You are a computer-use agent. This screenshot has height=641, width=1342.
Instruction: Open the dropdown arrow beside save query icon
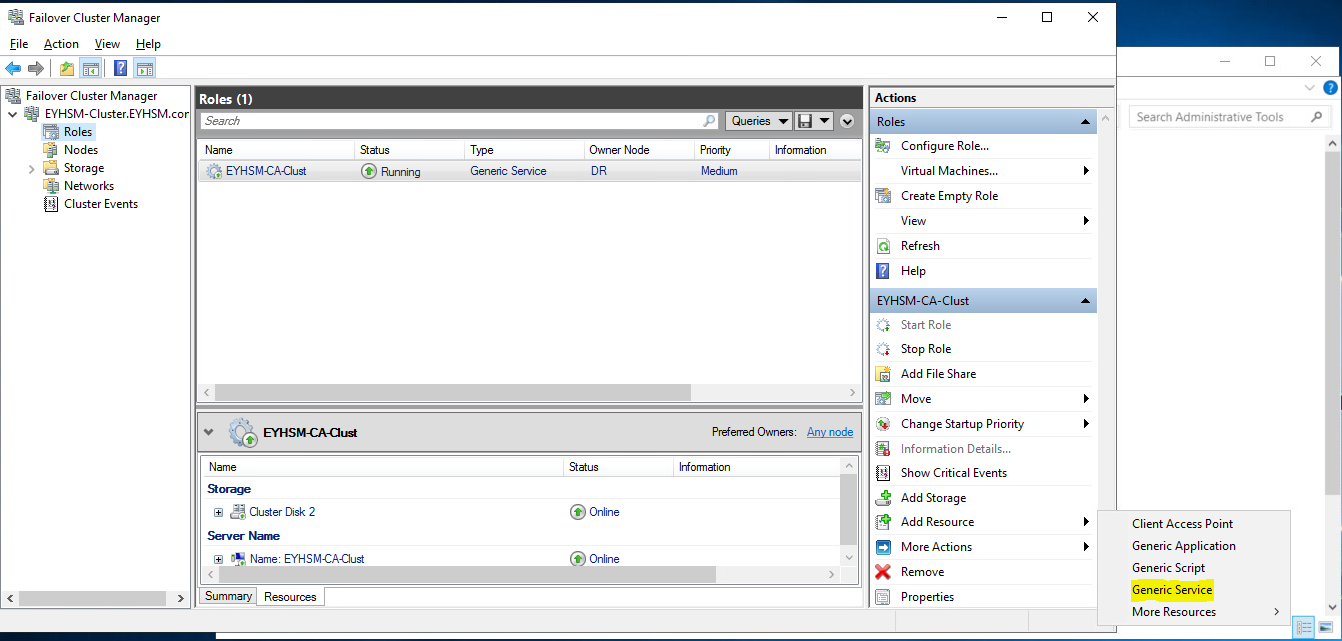coord(824,121)
